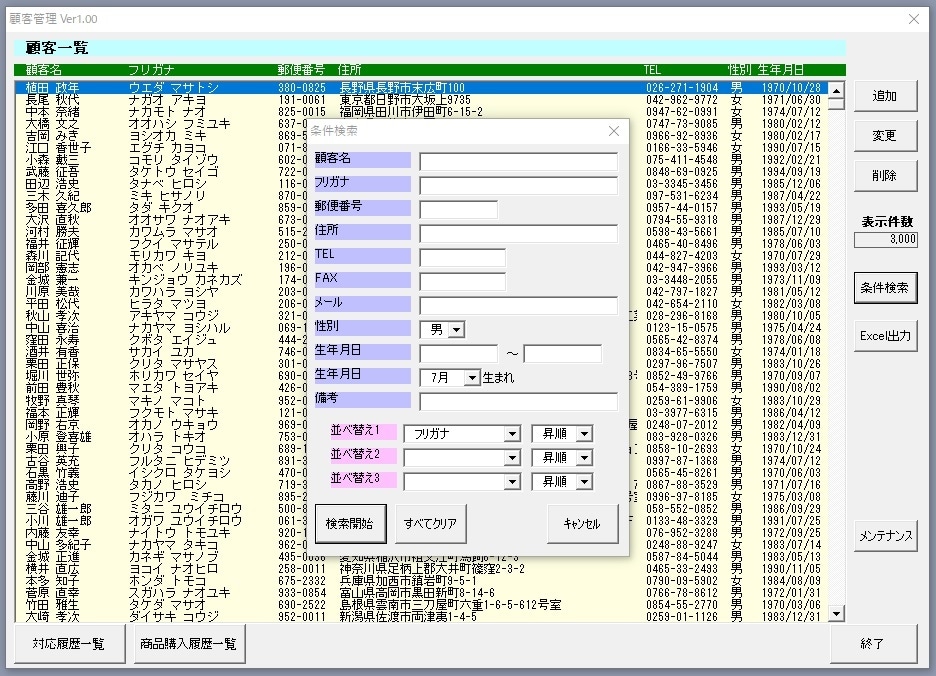Open the 並べ替え1 order dropdown 昇順
The height and width of the screenshot is (676, 936).
coord(584,434)
